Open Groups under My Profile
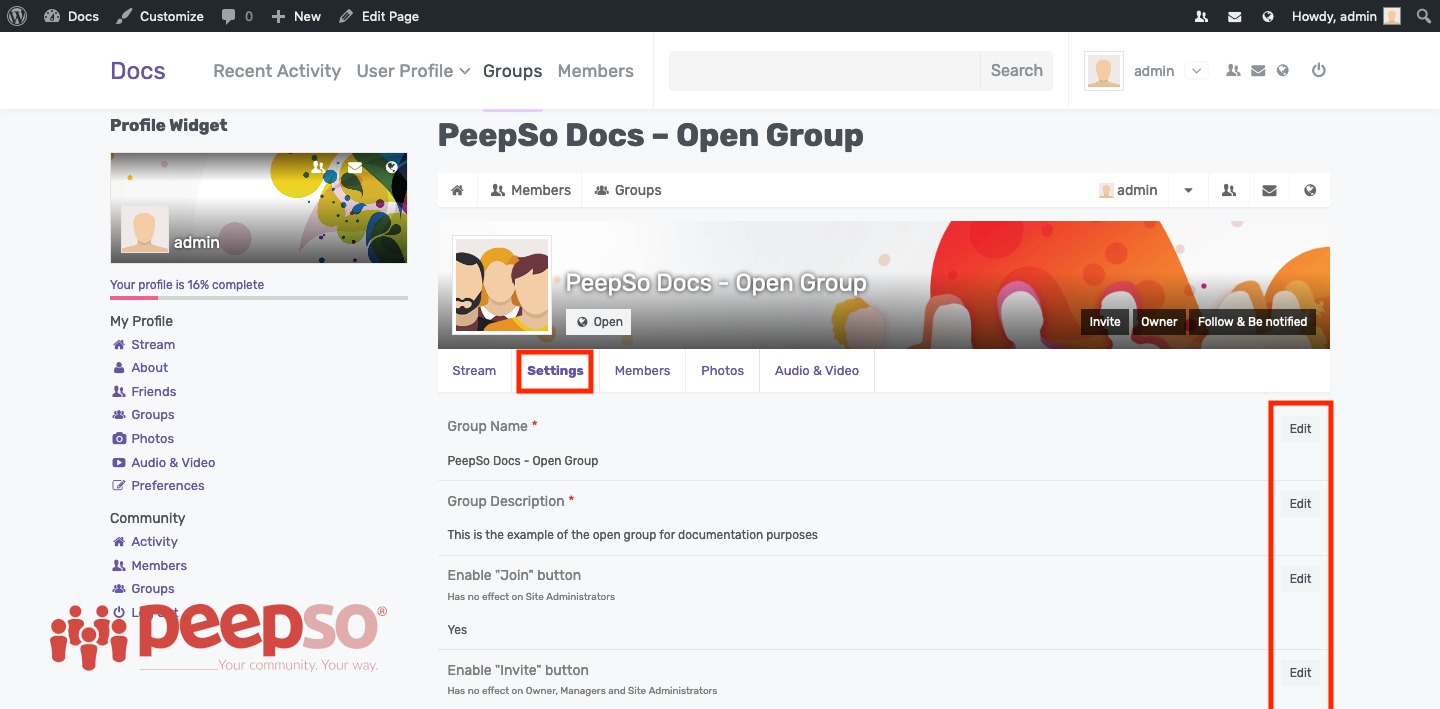1440x709 pixels. coord(143,415)
